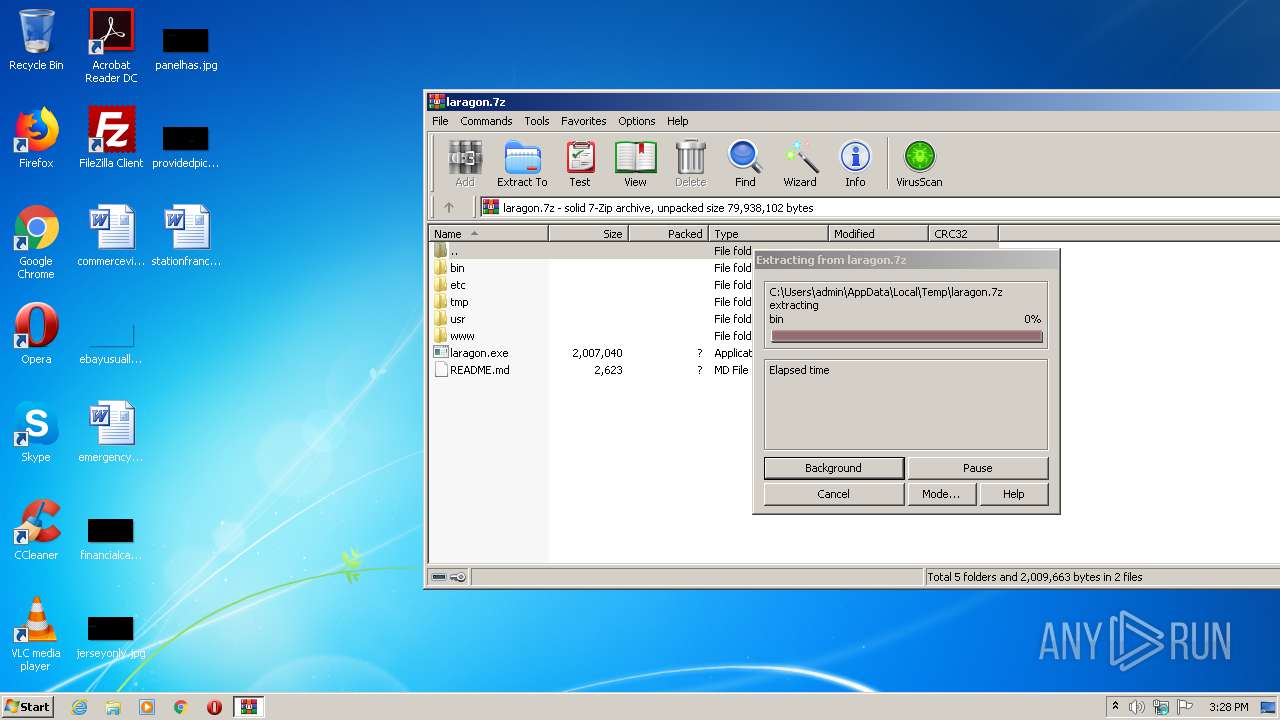Select the emergency... Word document icon

coord(111,432)
